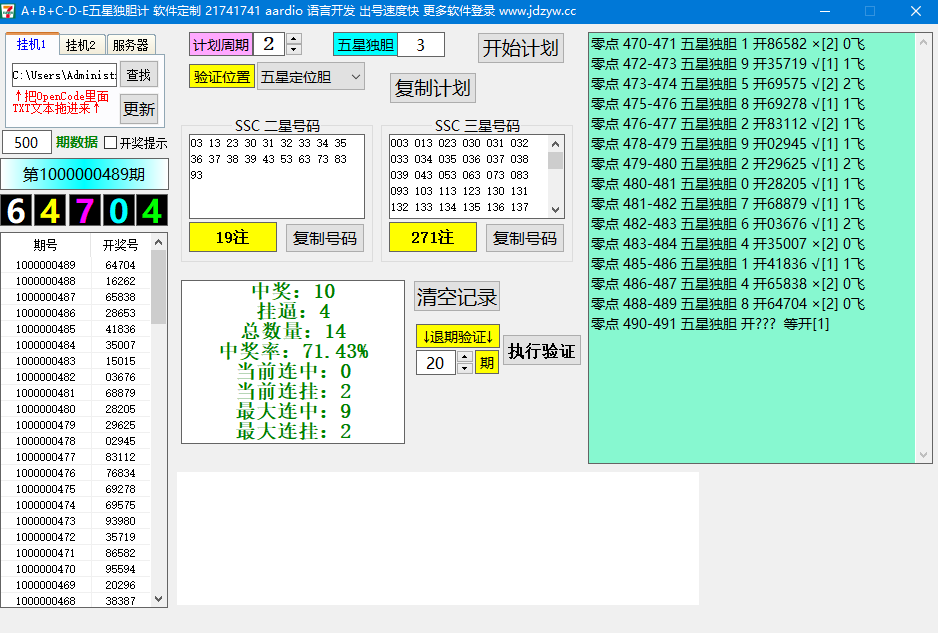Click the 计划周期 value field
Screen dimensions: 938x633
(x=270, y=44)
